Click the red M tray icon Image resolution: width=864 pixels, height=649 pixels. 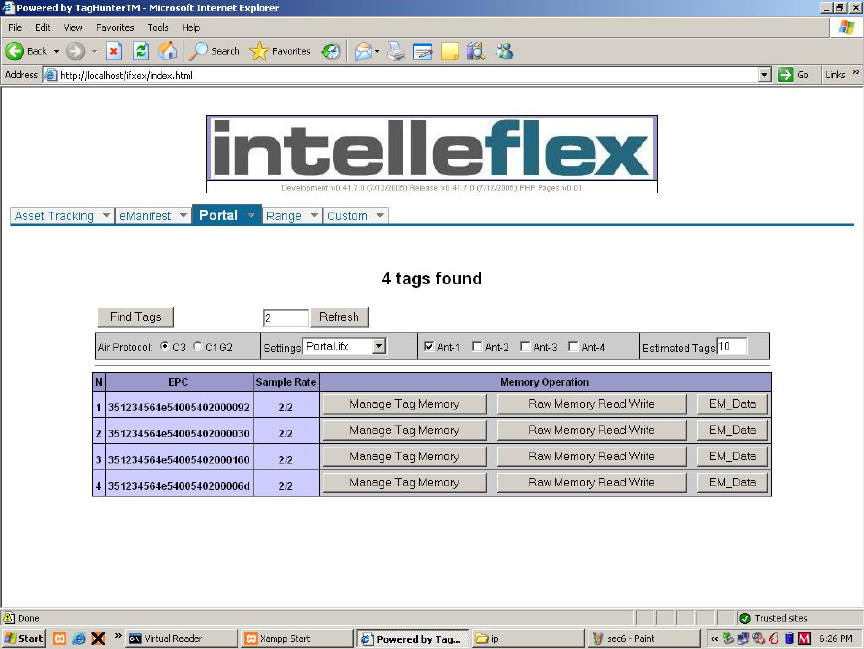(x=804, y=639)
